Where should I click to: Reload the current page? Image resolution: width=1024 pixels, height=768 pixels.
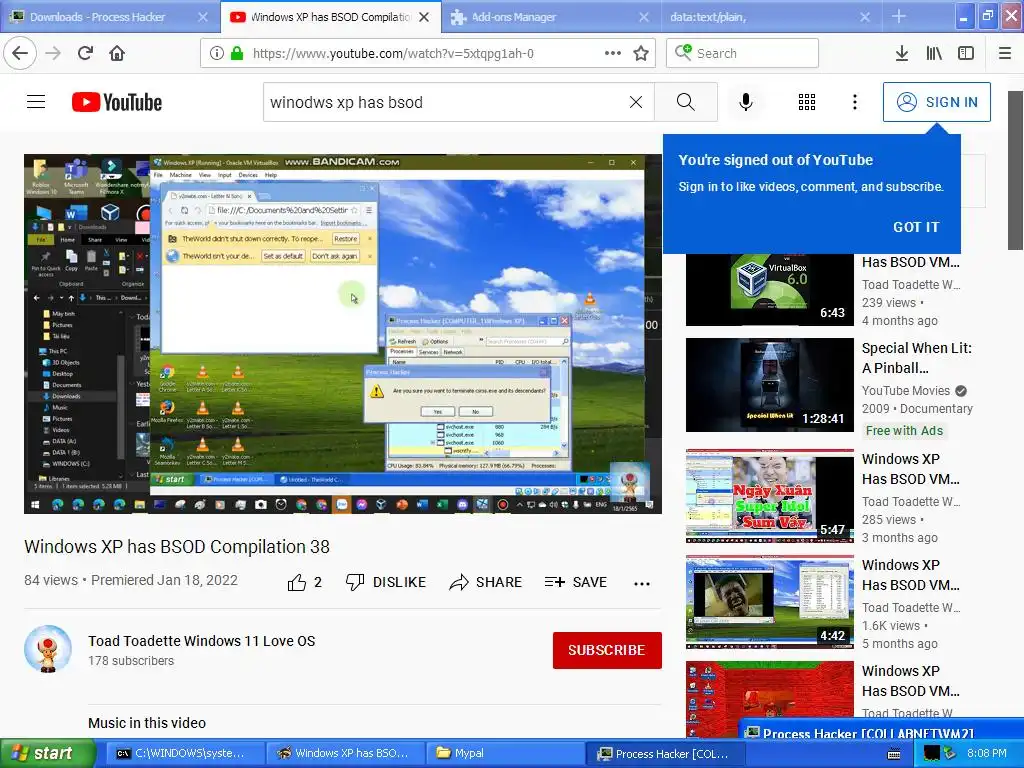click(x=85, y=53)
